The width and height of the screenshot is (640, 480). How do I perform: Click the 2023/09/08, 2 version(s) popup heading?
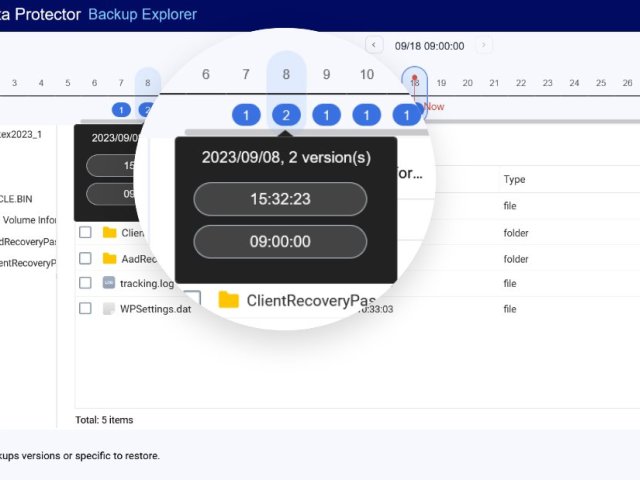click(x=286, y=157)
